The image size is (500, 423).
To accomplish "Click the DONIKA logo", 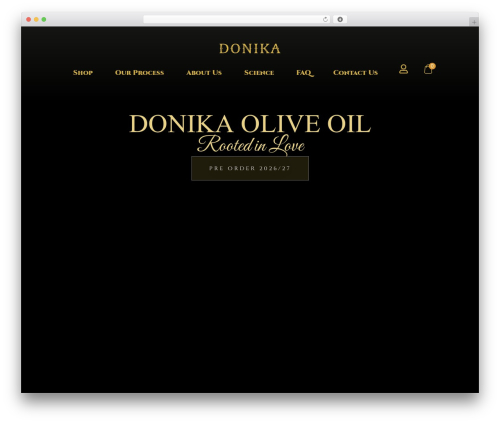I will pyautogui.click(x=250, y=49).
